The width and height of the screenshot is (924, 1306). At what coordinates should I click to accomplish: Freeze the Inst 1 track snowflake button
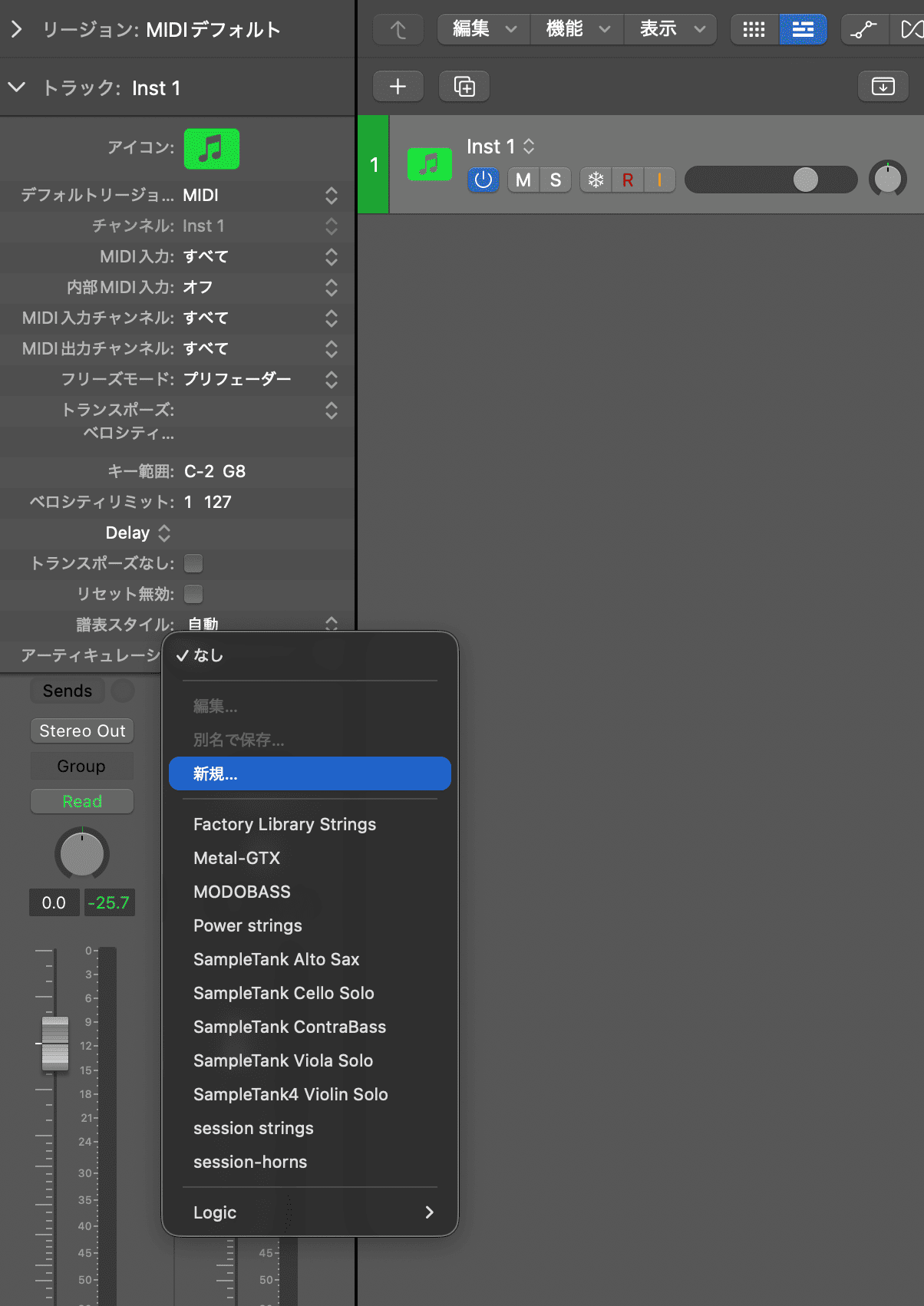click(x=596, y=180)
